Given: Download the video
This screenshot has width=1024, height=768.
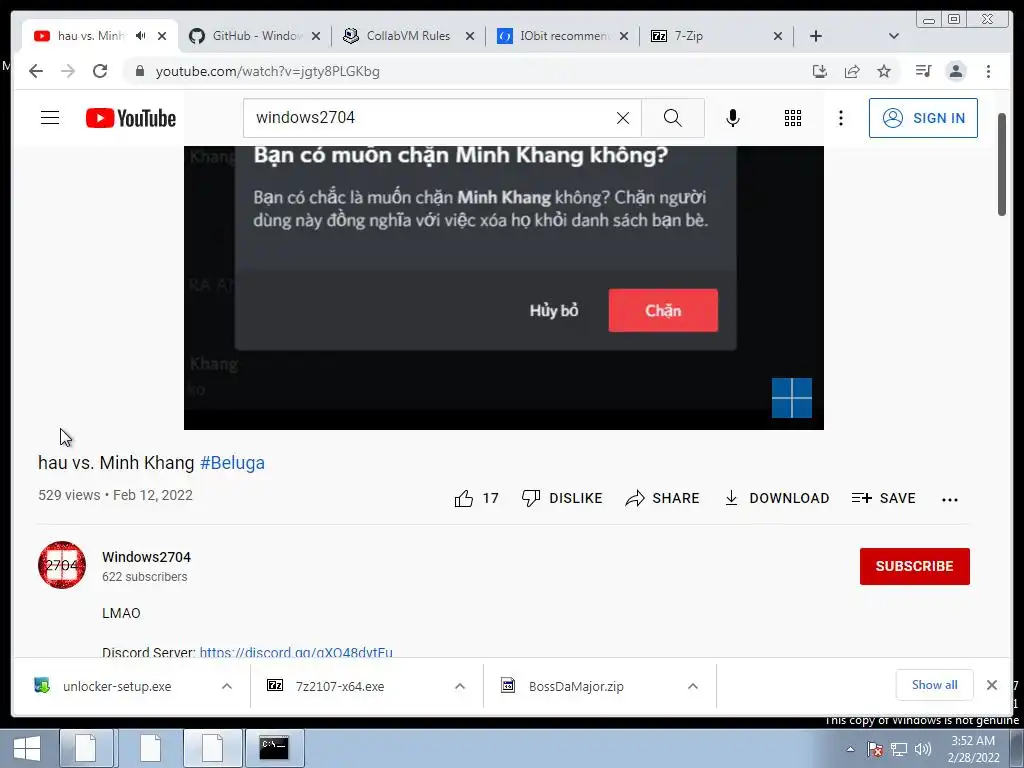Looking at the screenshot, I should (776, 498).
